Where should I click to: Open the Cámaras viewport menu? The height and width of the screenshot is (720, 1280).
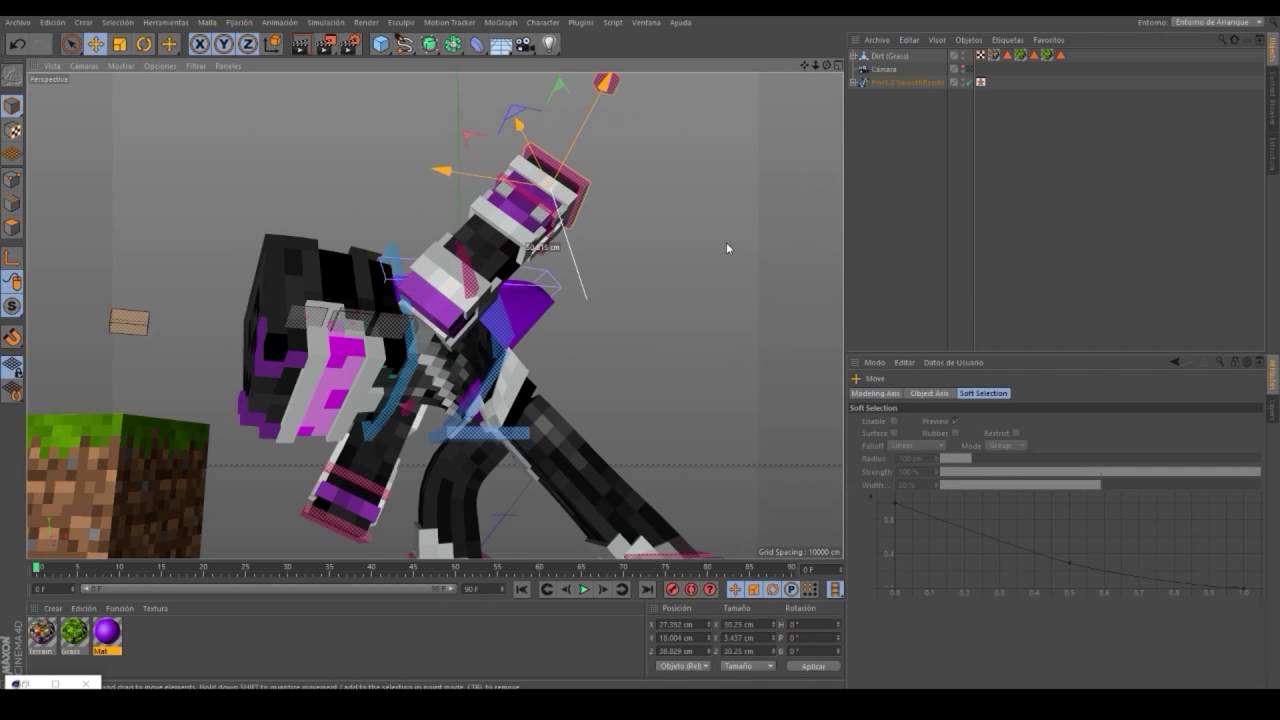coord(84,66)
